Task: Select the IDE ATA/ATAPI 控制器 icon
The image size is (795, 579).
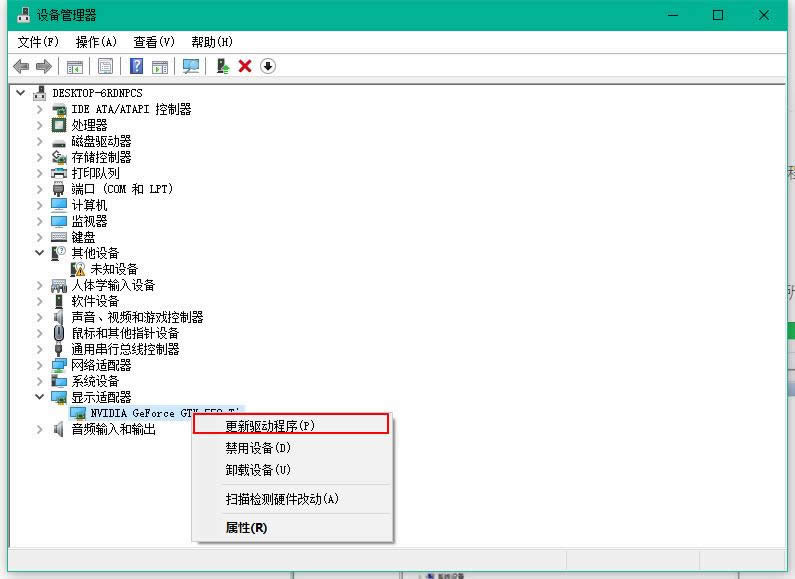Action: click(x=59, y=110)
